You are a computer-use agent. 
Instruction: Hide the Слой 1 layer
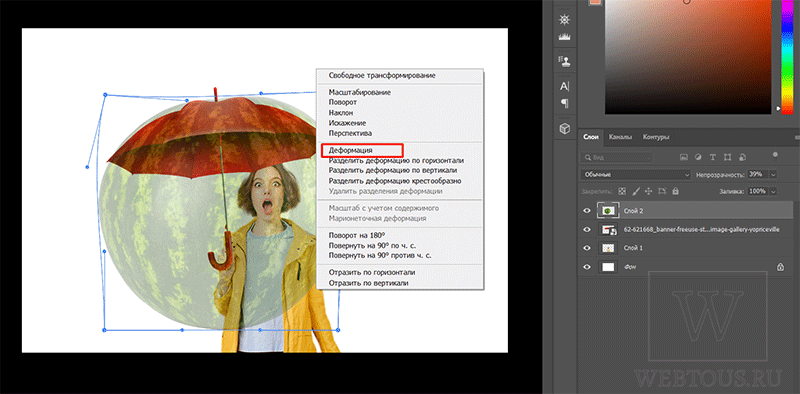click(587, 248)
